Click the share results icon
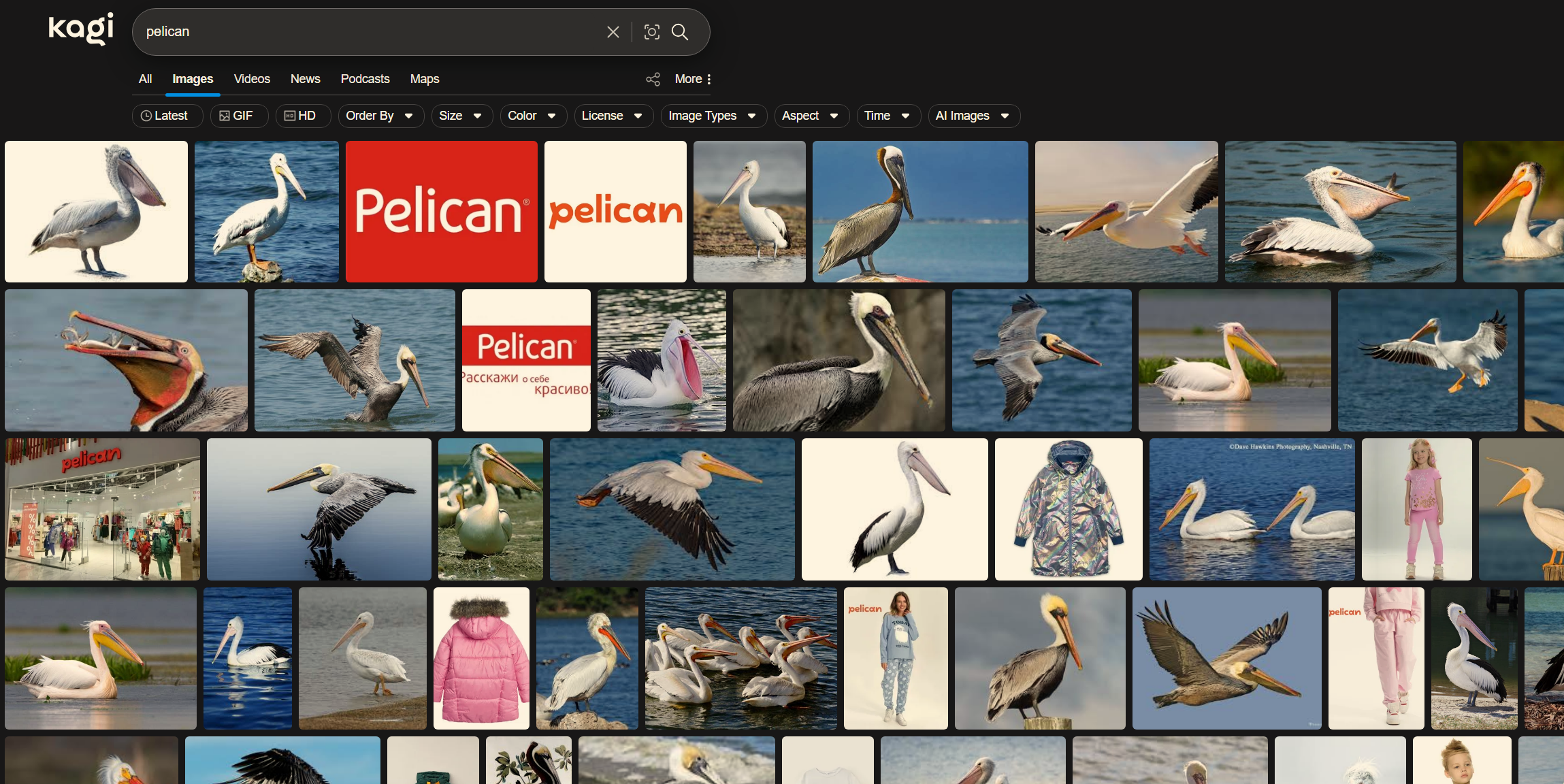The width and height of the screenshot is (1564, 784). coord(652,79)
